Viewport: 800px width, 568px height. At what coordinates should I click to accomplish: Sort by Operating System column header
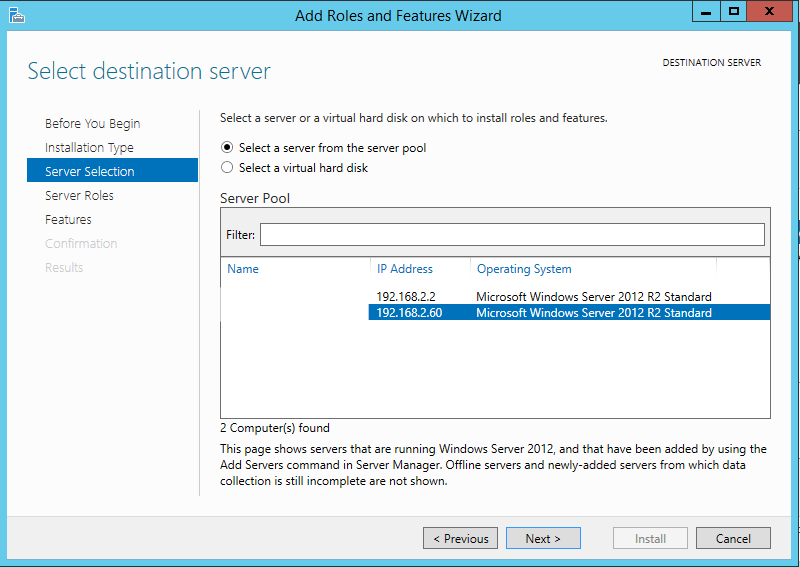click(x=524, y=269)
